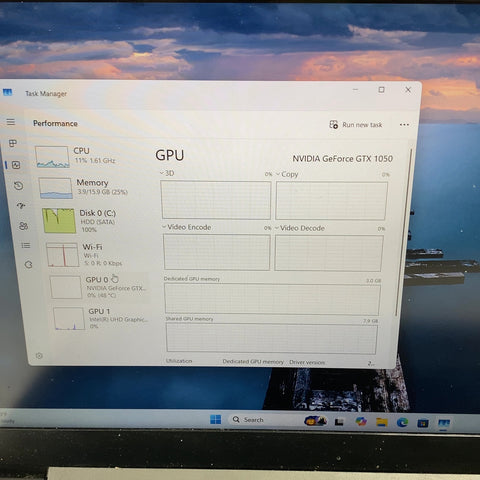The height and width of the screenshot is (480, 480).
Task: Click the Video Encode graph
Action: [x=217, y=252]
